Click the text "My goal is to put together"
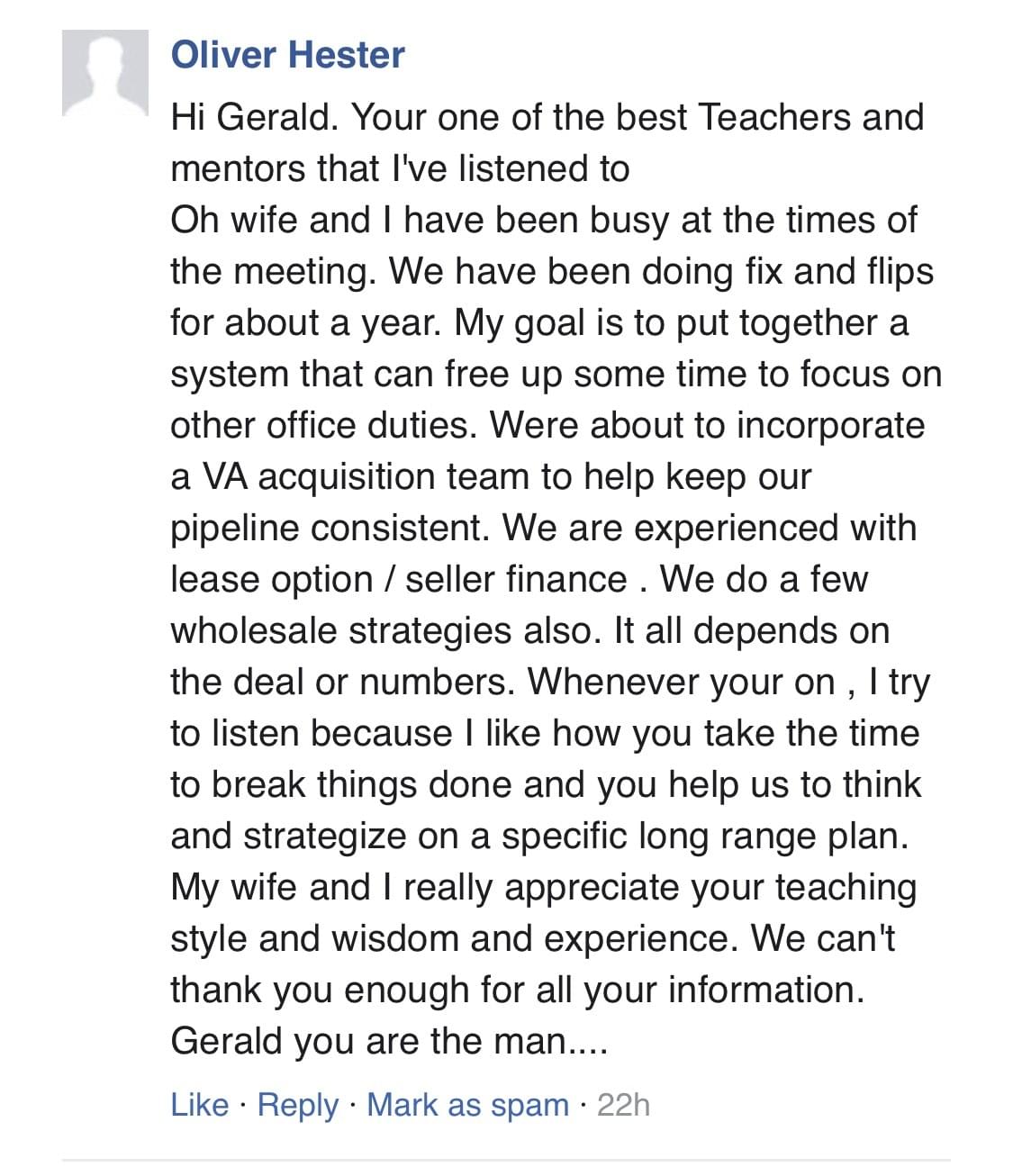The height and width of the screenshot is (1176, 1013). click(666, 322)
